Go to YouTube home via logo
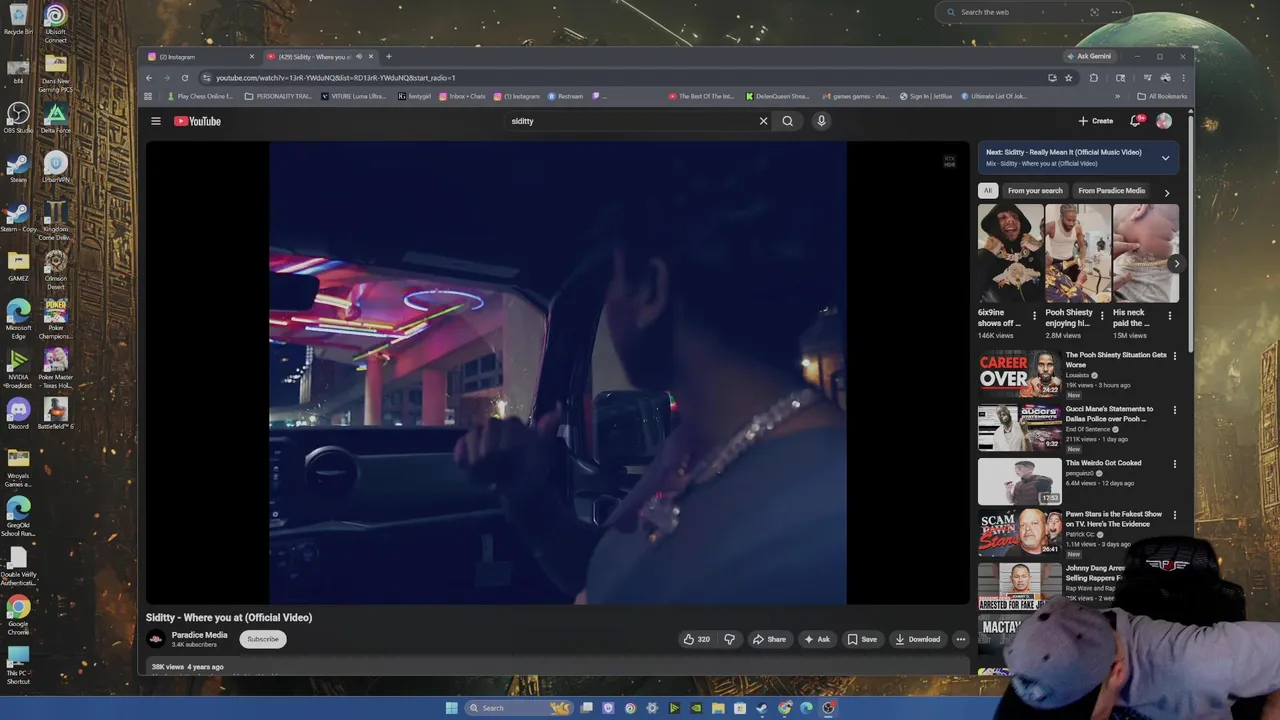This screenshot has width=1280, height=720. coord(197,121)
